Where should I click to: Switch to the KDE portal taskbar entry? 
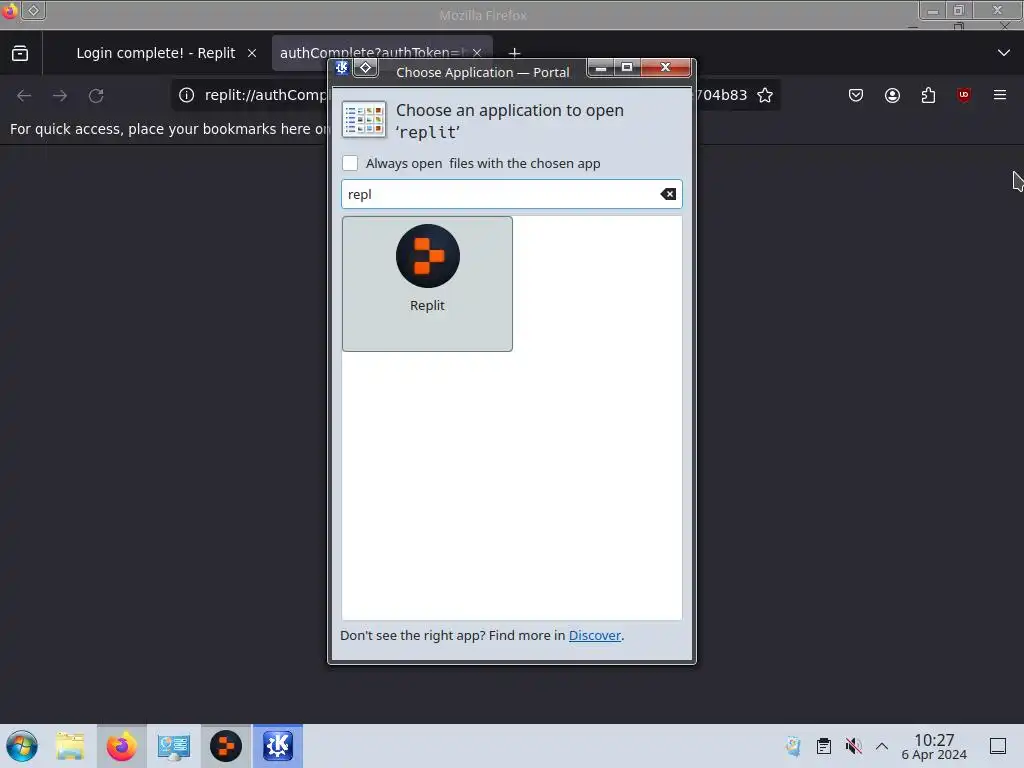click(x=278, y=746)
